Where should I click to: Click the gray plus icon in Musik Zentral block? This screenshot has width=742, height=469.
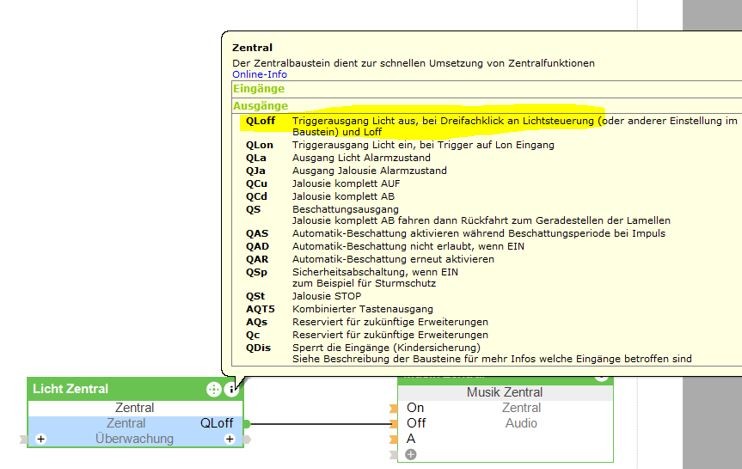tap(411, 455)
